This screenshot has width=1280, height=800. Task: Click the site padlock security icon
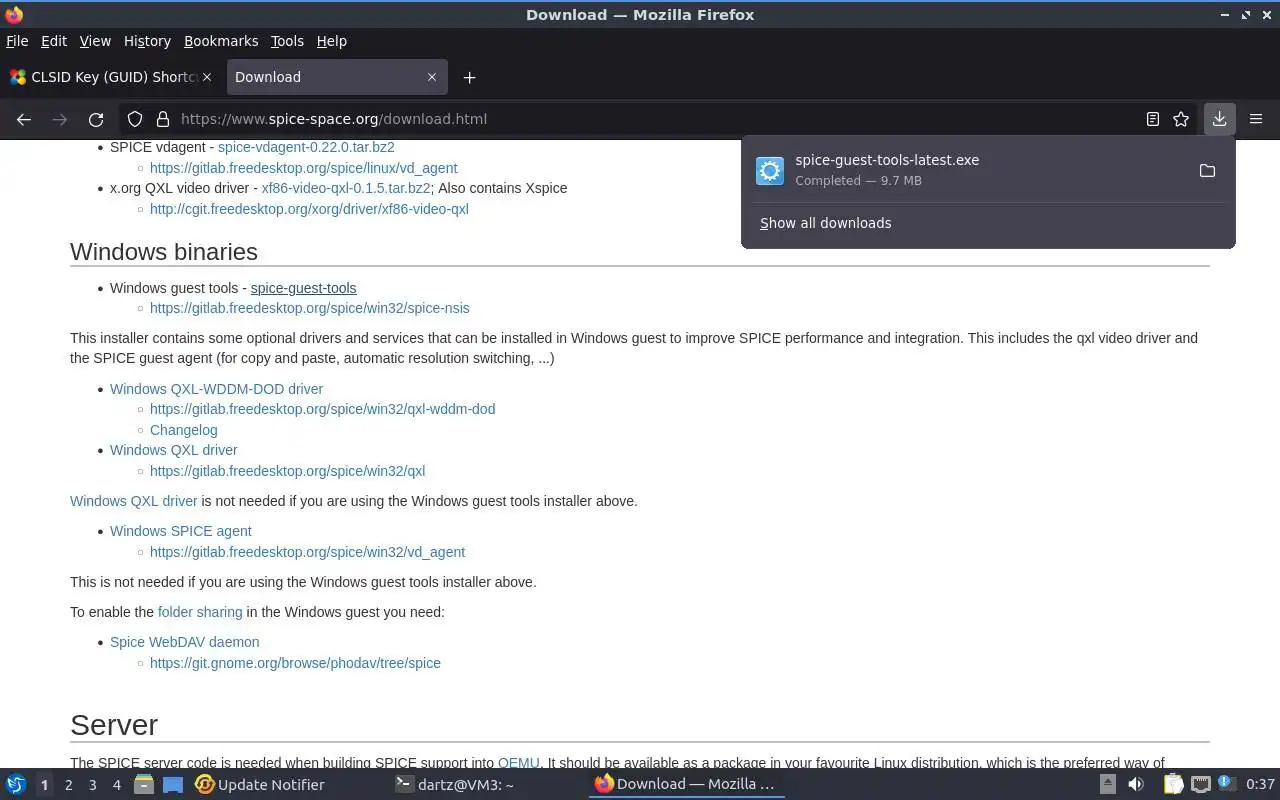click(x=163, y=119)
